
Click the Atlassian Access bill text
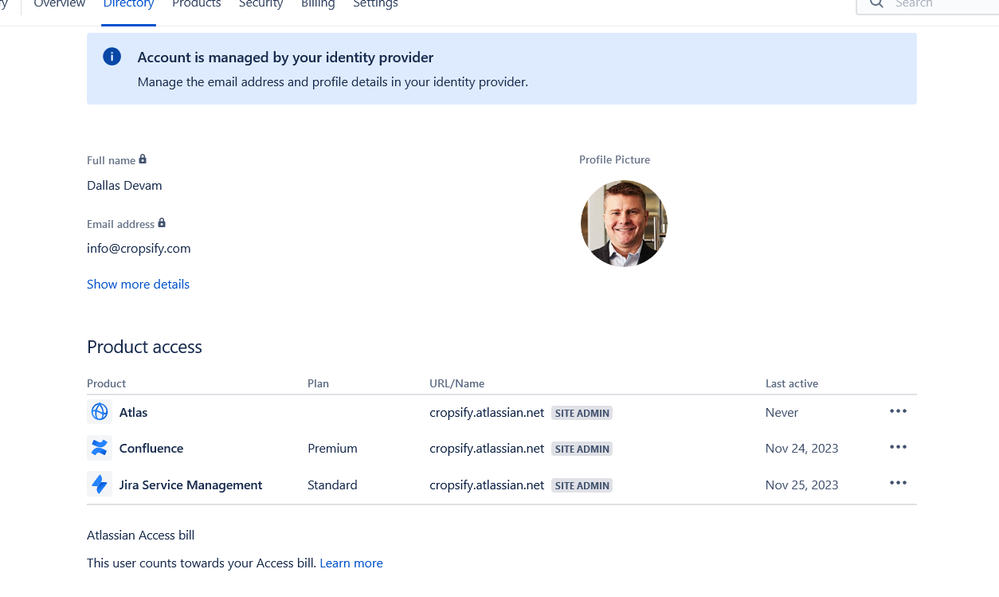point(141,535)
